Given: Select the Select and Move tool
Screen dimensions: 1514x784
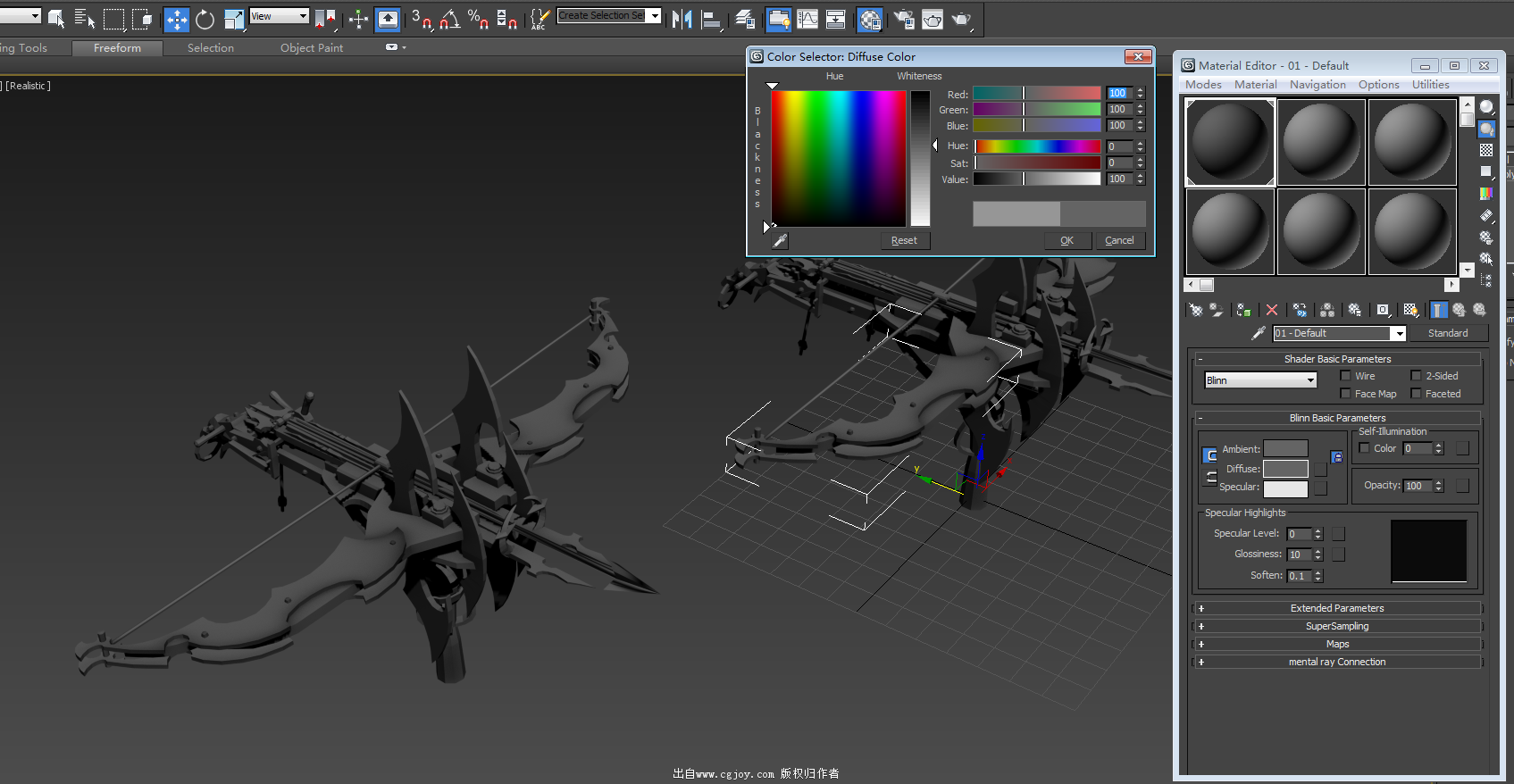Looking at the screenshot, I should click(x=177, y=20).
